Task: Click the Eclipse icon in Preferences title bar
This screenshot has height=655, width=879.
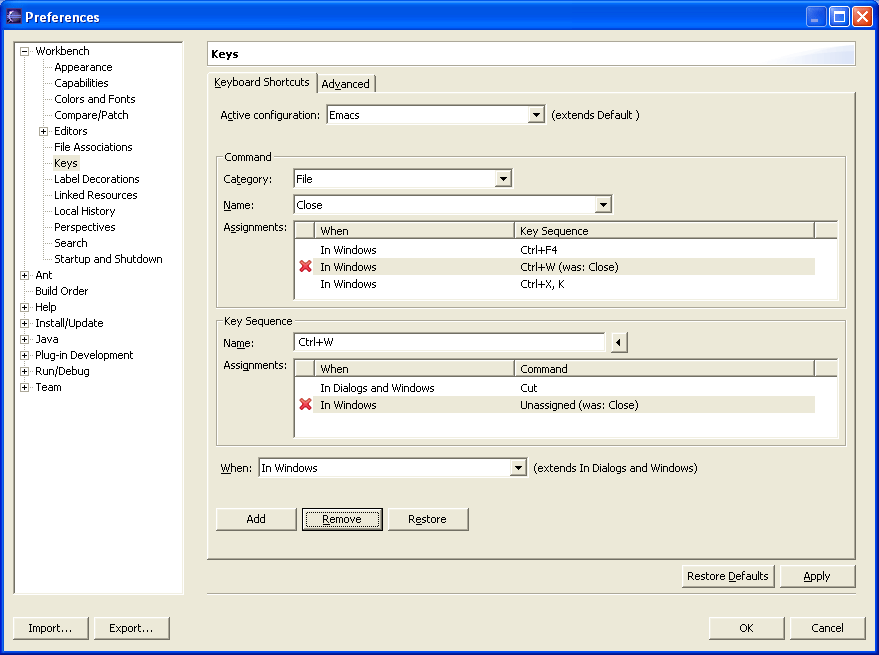Action: pyautogui.click(x=14, y=17)
